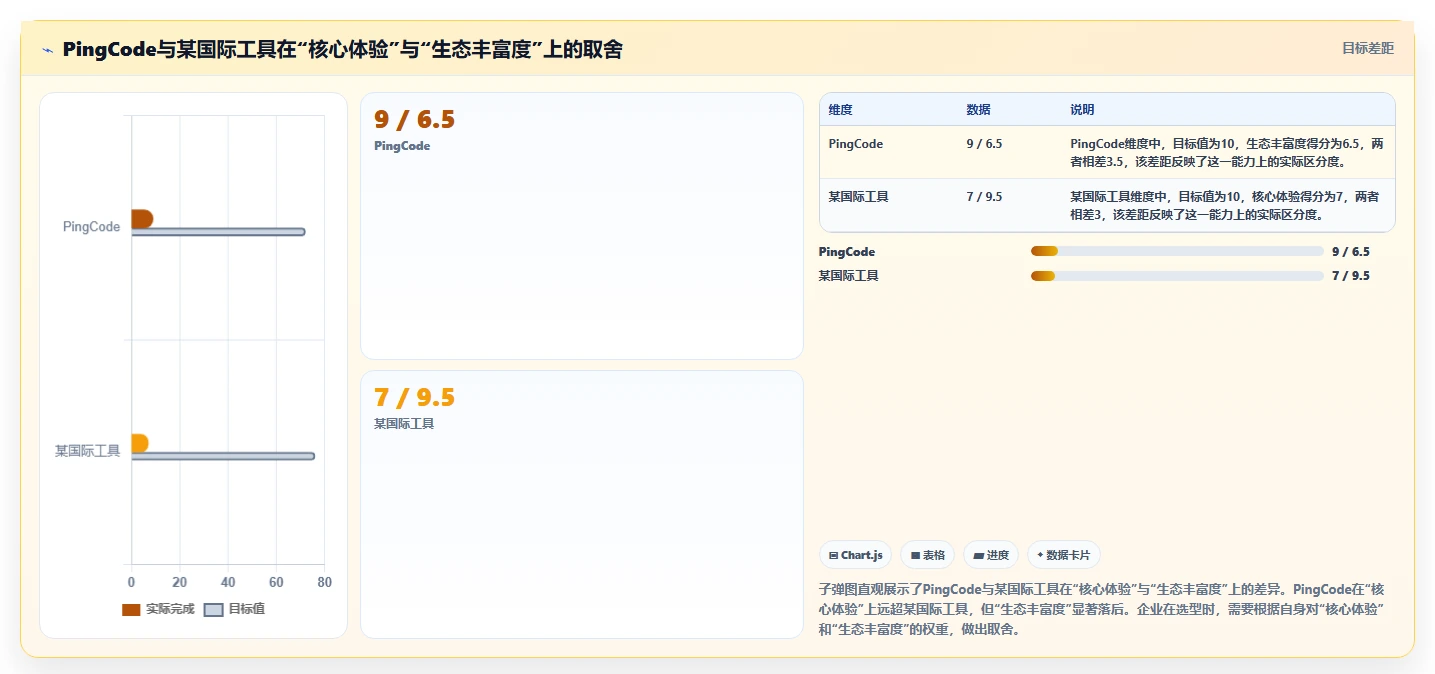Click the 9 / 6.5 data card value
The width and height of the screenshot is (1435, 674).
pyautogui.click(x=414, y=120)
